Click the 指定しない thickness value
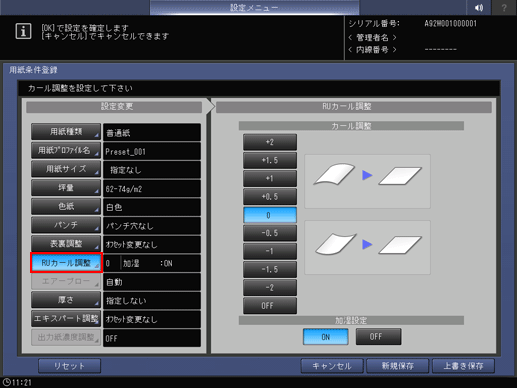The image size is (517, 388). 152,301
